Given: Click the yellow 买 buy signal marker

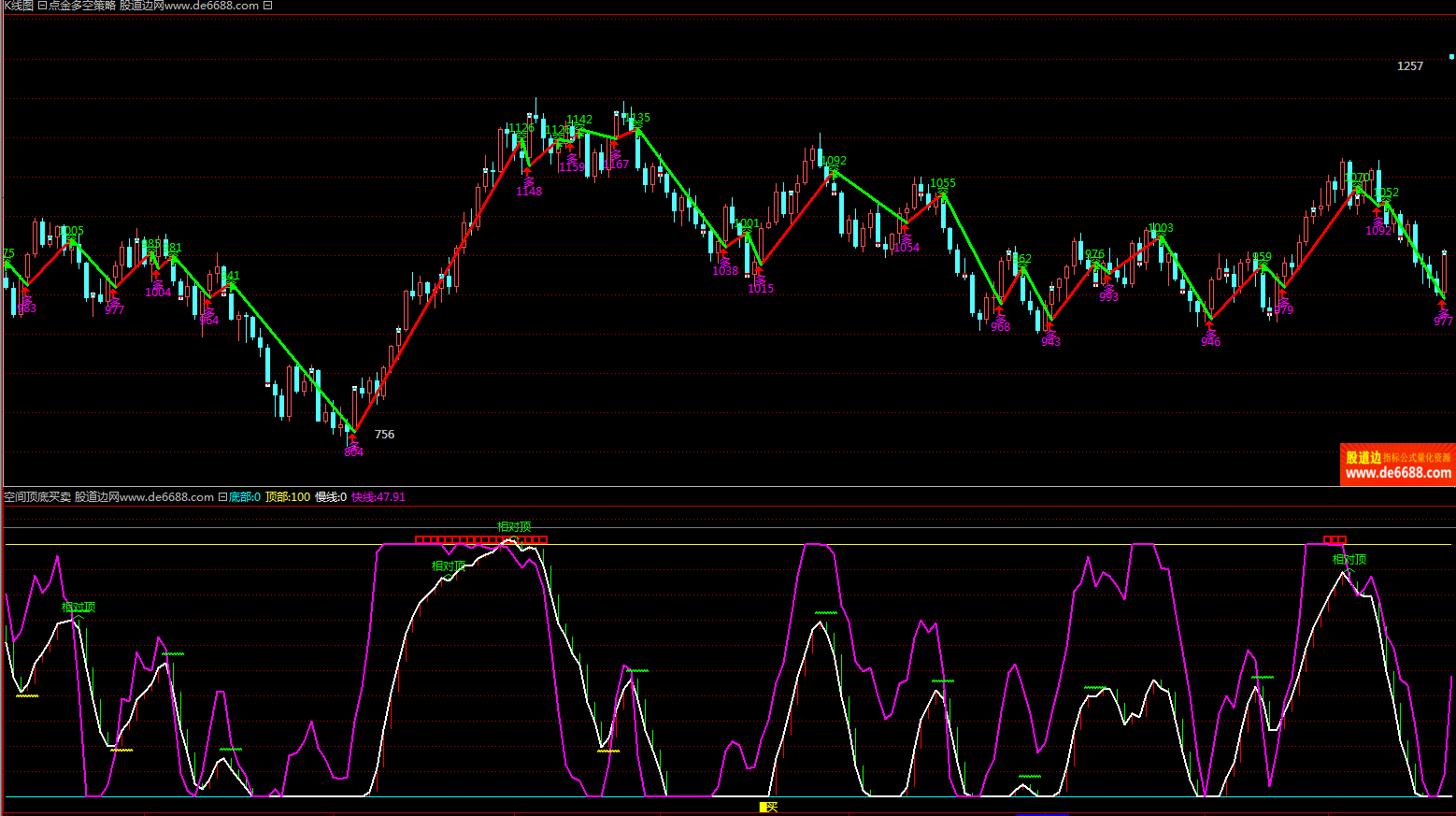Looking at the screenshot, I should tap(768, 807).
